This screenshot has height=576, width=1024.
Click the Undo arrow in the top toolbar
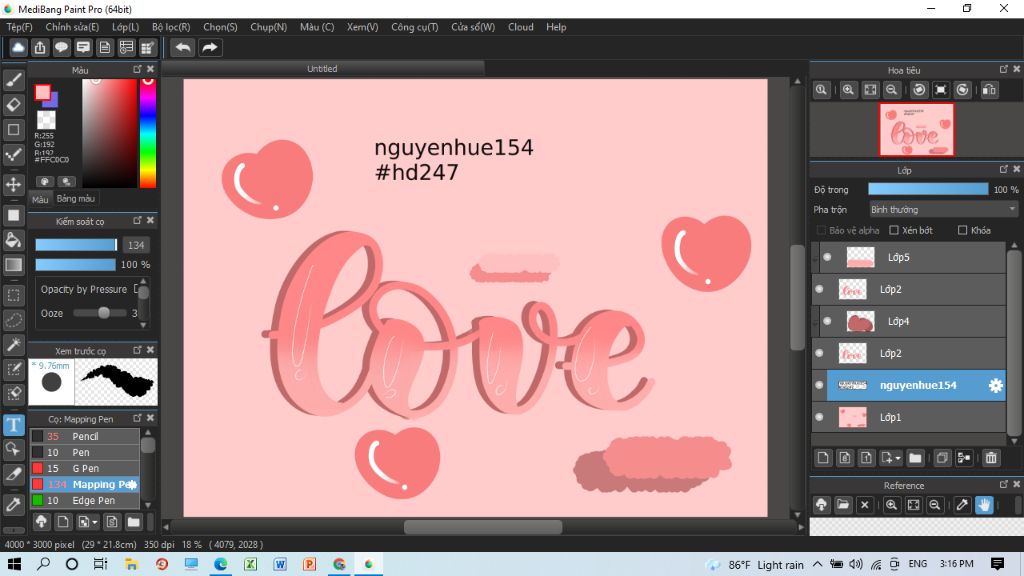click(183, 47)
